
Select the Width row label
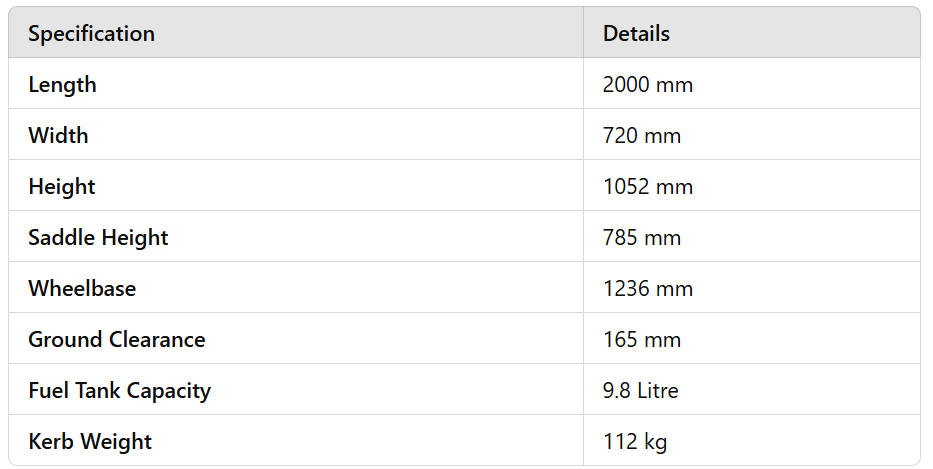click(x=58, y=135)
